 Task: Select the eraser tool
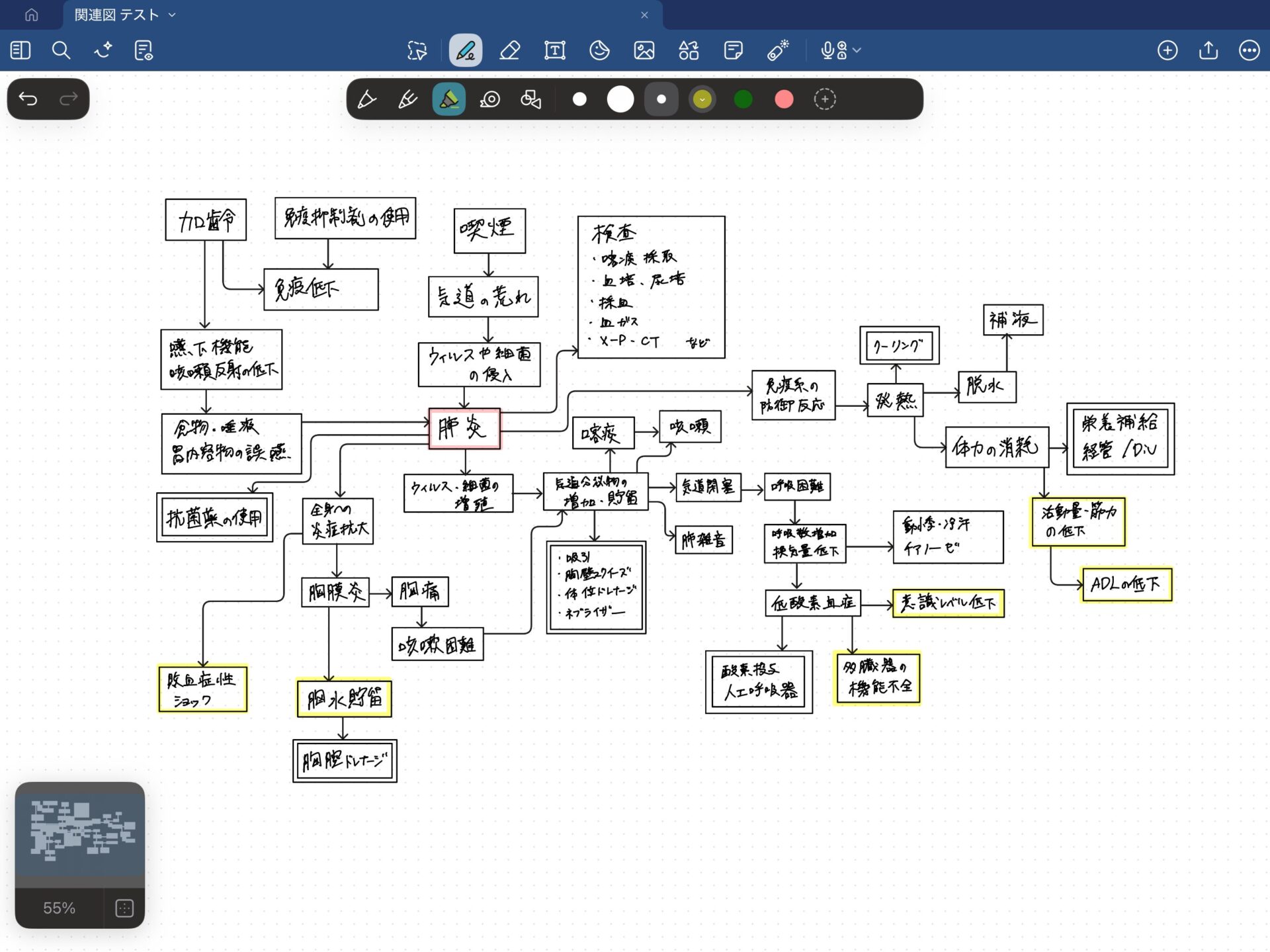pyautogui.click(x=509, y=50)
